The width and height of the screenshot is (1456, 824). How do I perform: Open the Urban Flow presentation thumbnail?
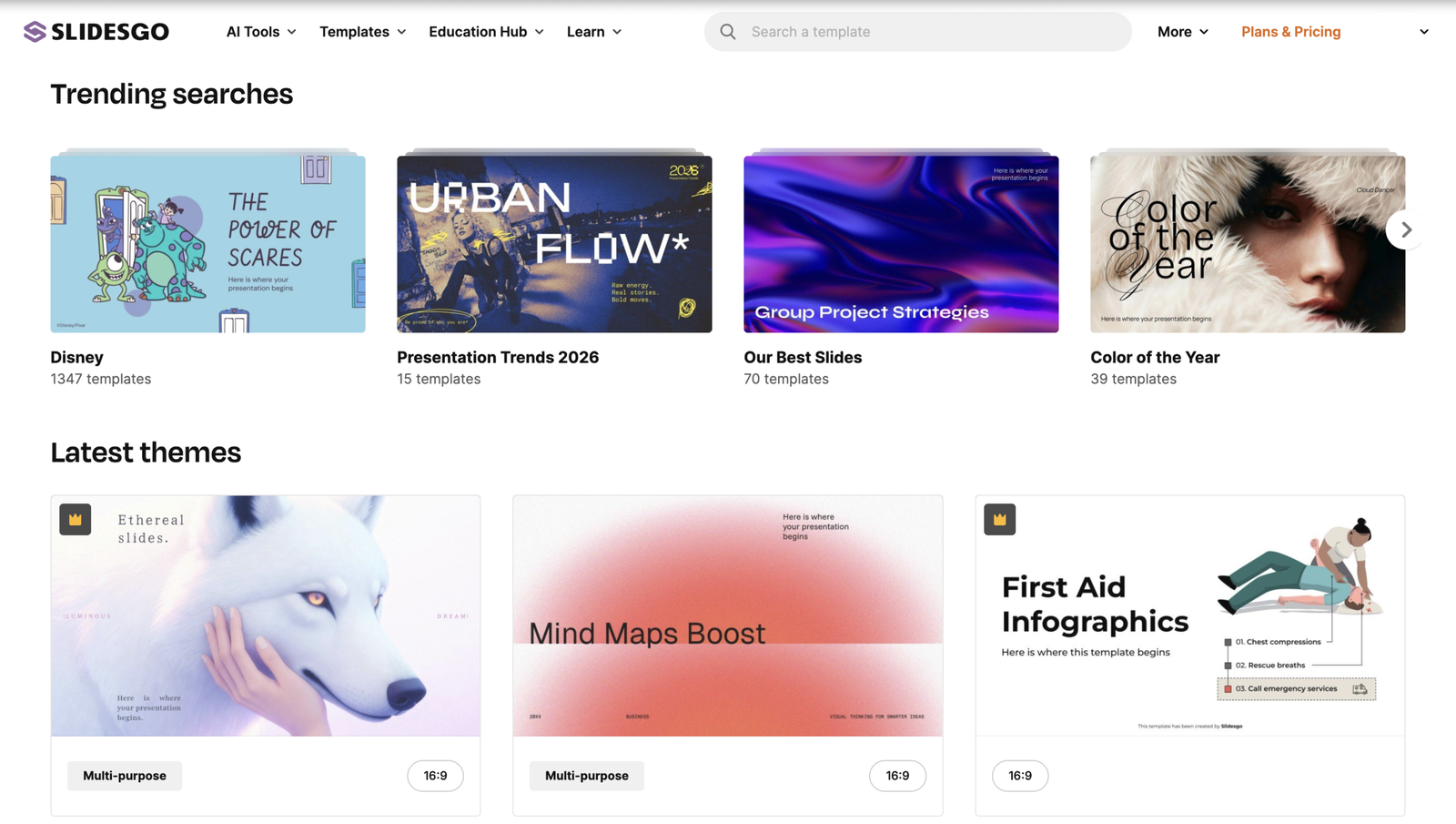coord(553,243)
